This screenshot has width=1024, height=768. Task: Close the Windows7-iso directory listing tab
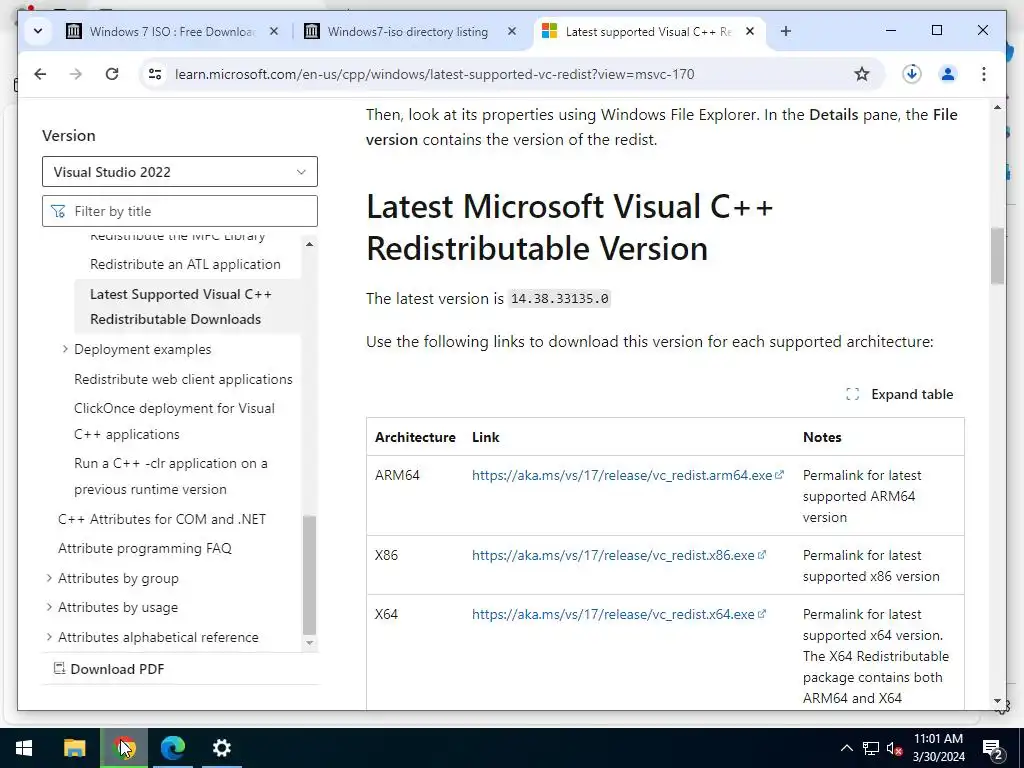coord(512,31)
